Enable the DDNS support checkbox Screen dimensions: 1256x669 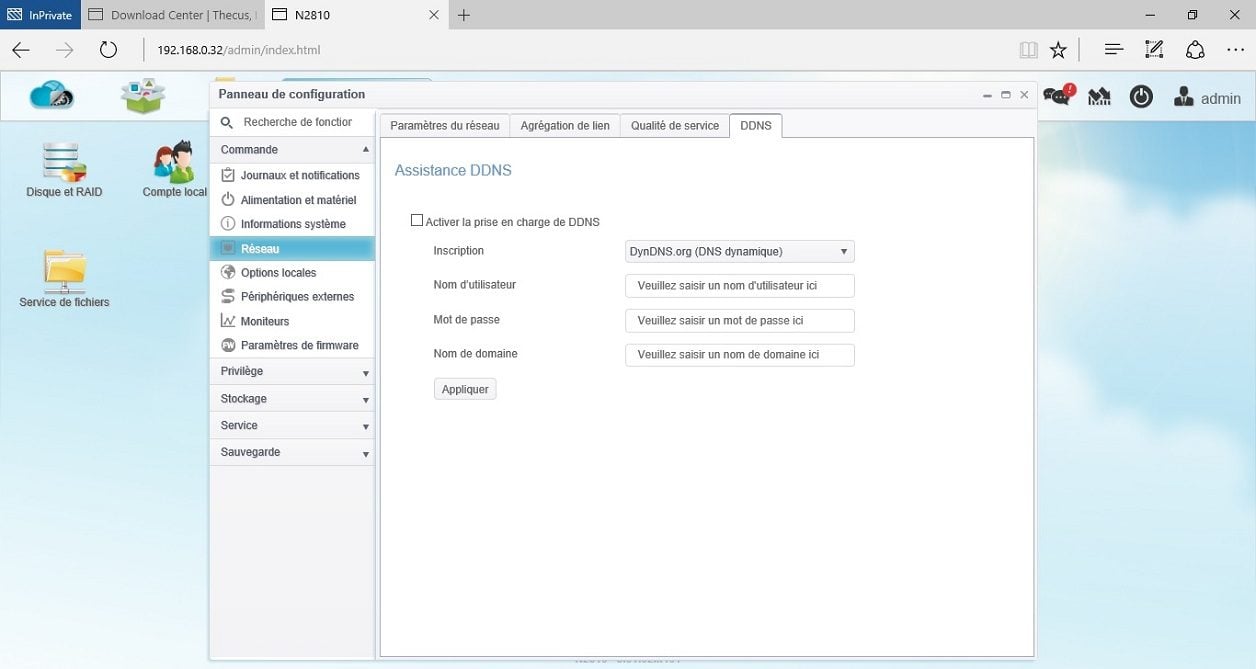(x=417, y=221)
